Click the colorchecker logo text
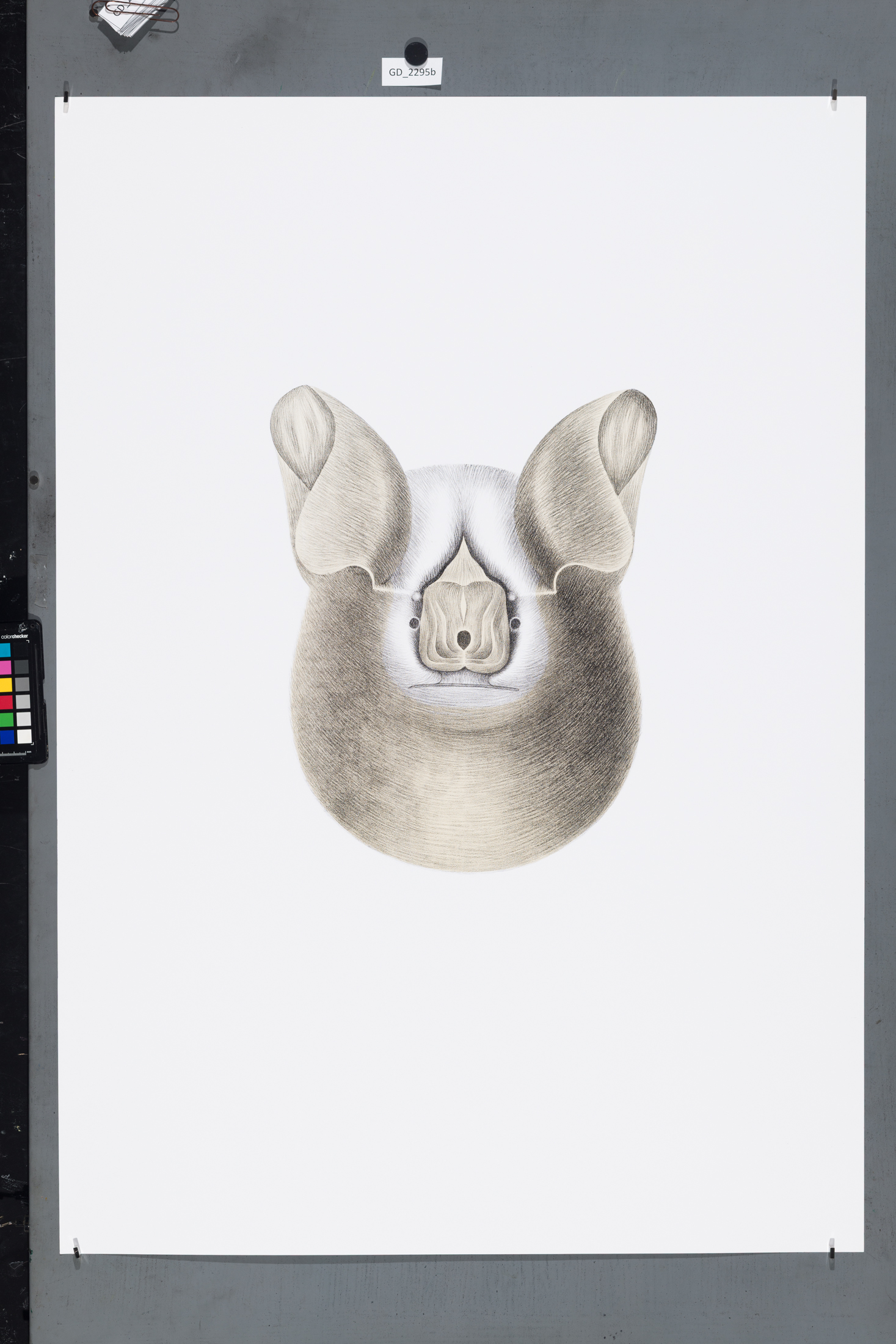 click(14, 636)
